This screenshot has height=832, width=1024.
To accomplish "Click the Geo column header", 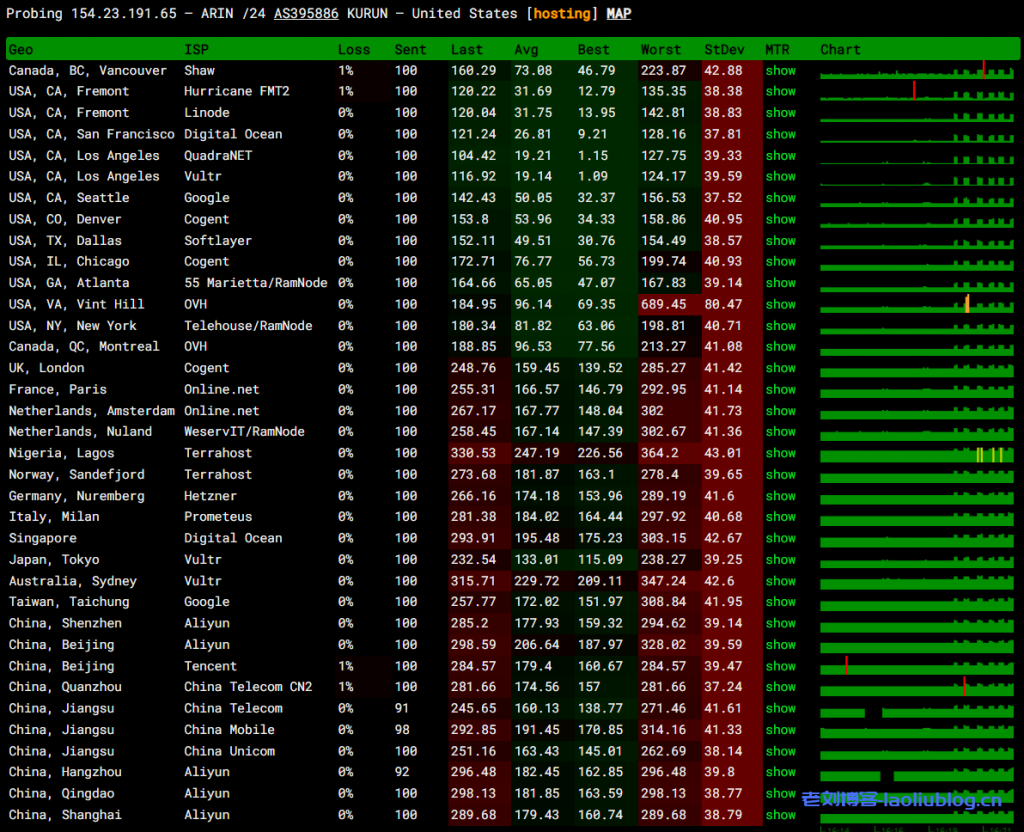I will (21, 50).
